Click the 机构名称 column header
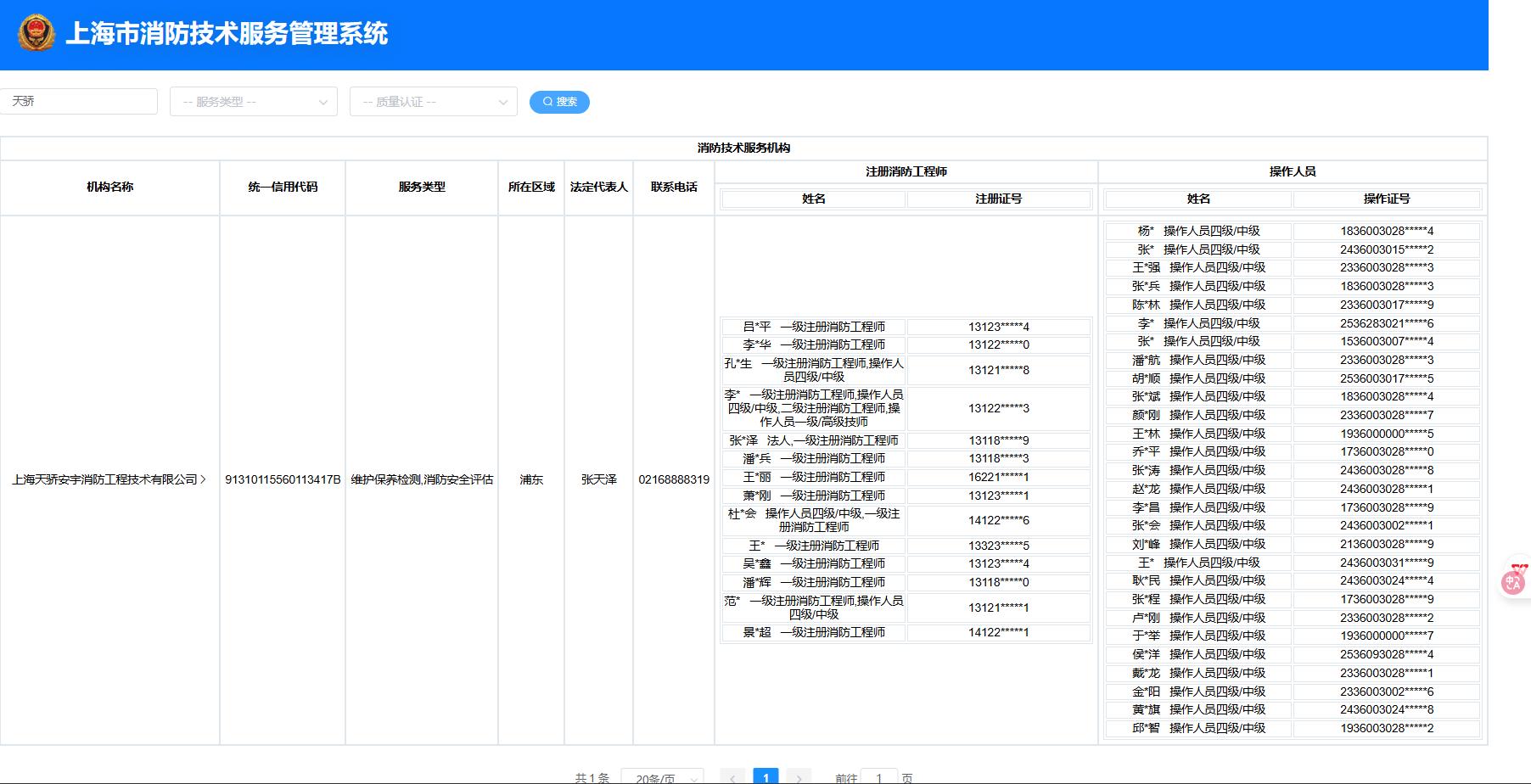 pos(110,188)
